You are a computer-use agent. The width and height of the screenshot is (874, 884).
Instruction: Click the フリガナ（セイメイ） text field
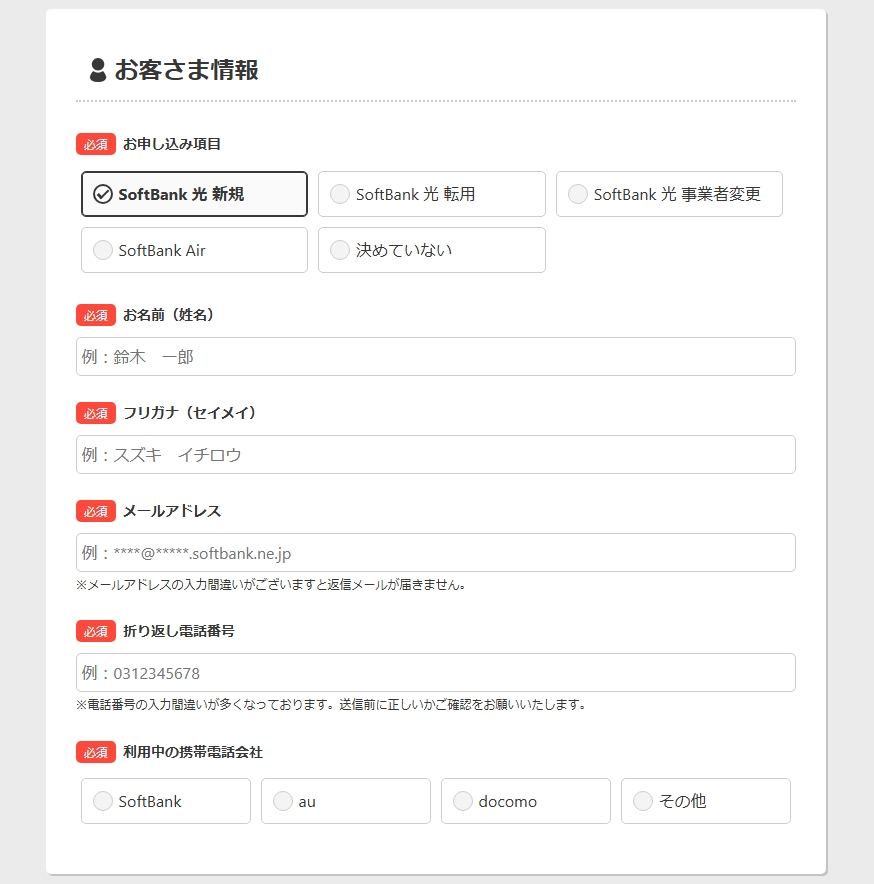click(436, 454)
